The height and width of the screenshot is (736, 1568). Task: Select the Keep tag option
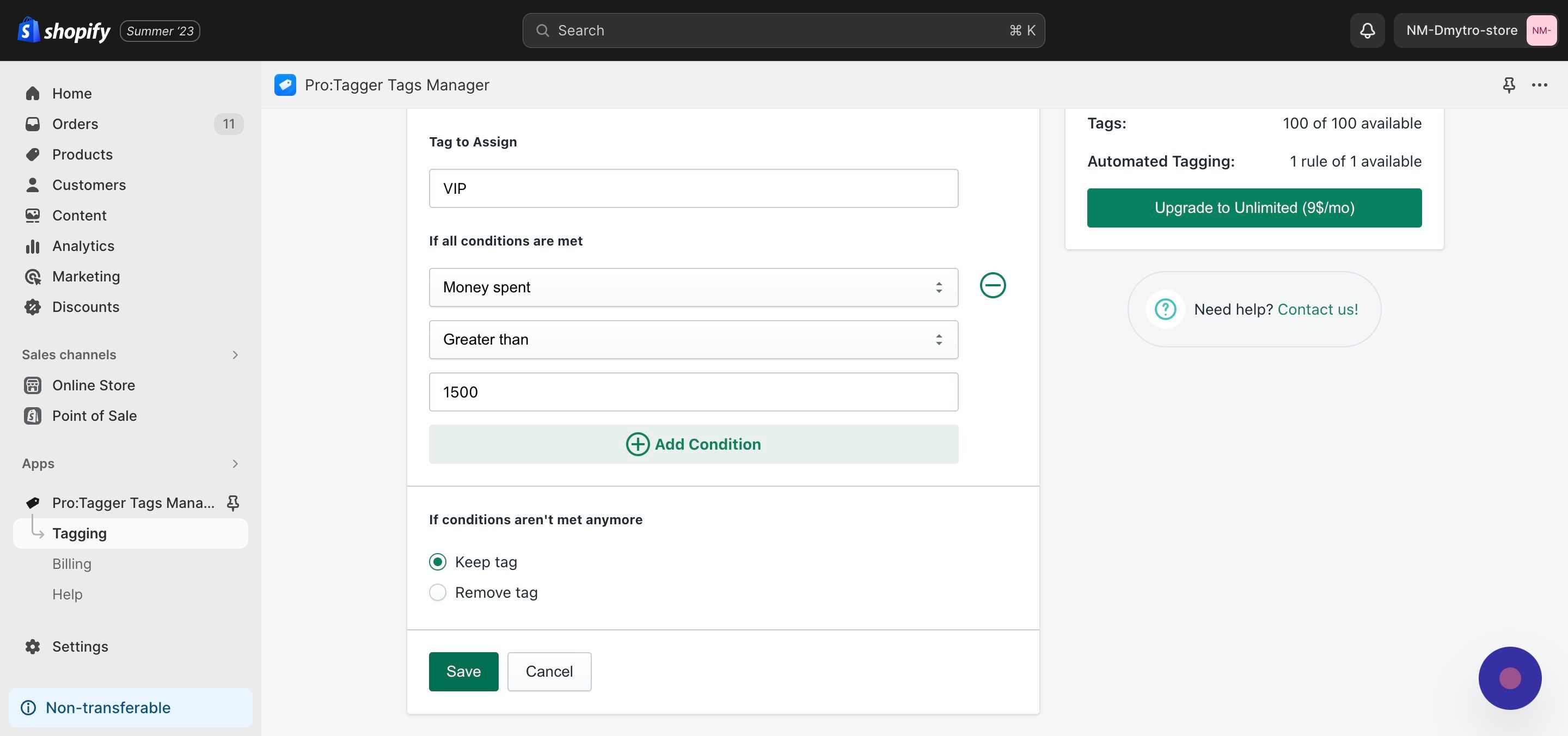click(x=438, y=561)
